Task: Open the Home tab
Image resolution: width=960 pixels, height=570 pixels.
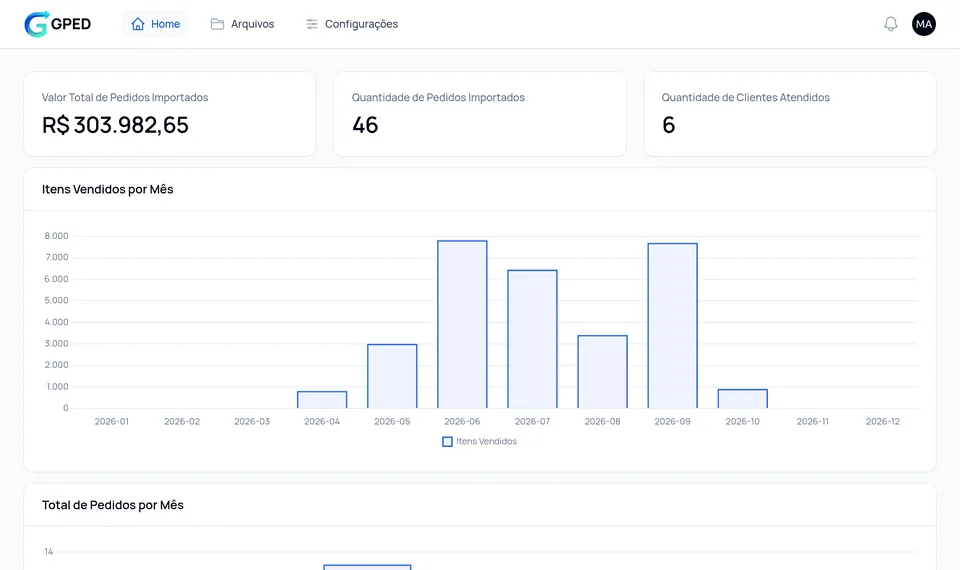Action: click(156, 24)
